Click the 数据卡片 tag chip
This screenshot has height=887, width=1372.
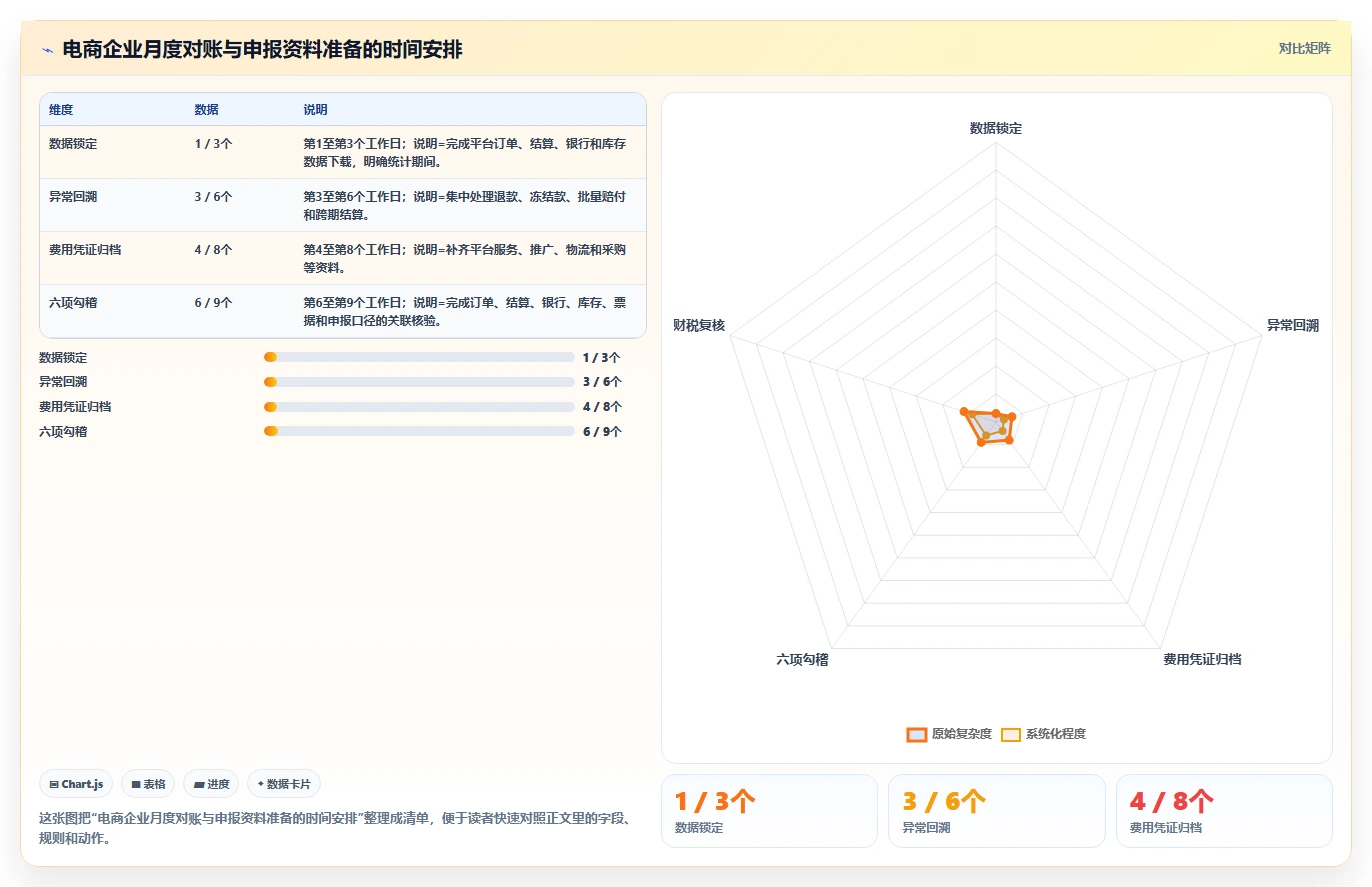(x=284, y=784)
